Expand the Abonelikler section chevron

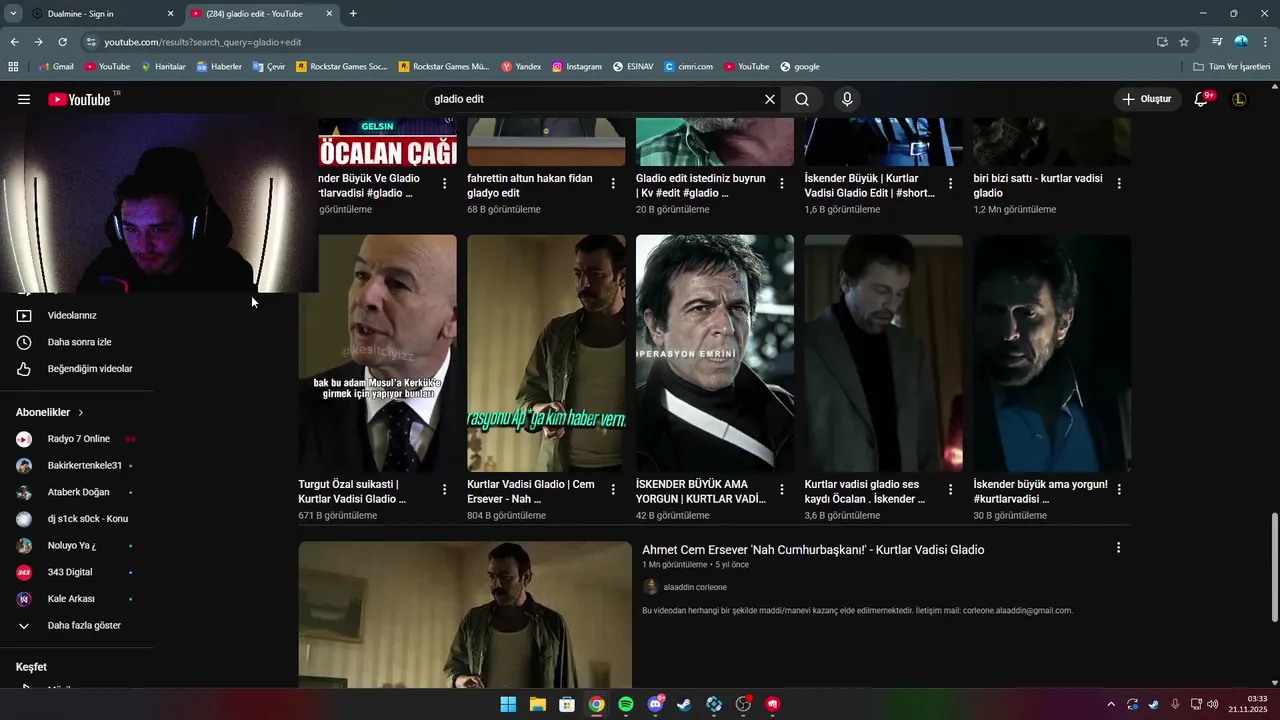(81, 412)
